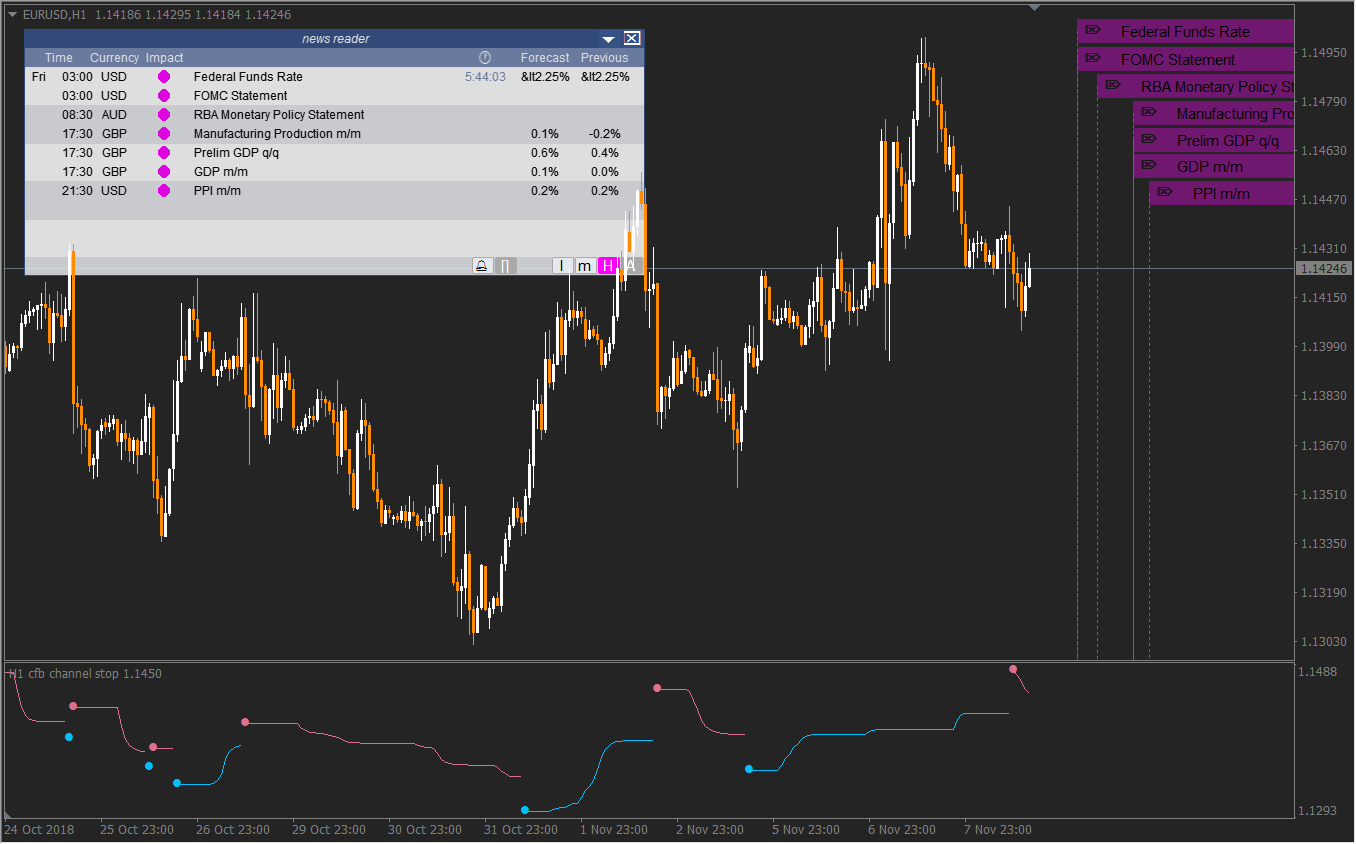Click the 08:30 time cell for the AUD event

point(78,115)
